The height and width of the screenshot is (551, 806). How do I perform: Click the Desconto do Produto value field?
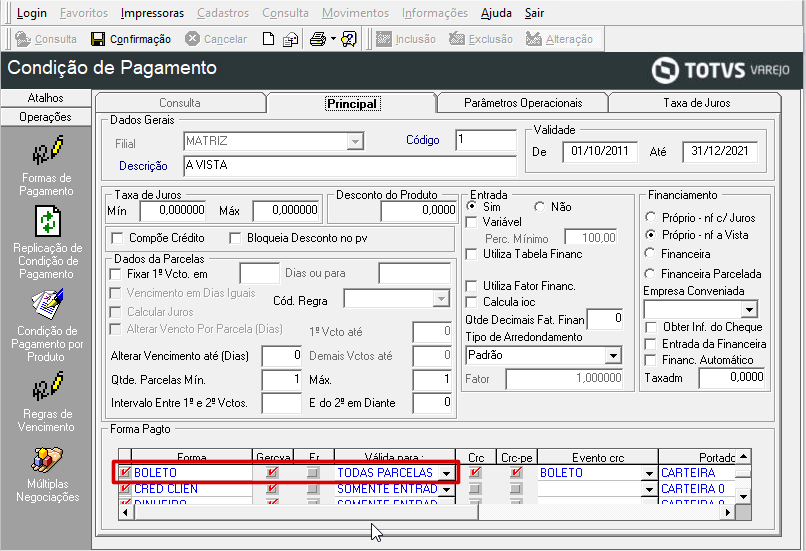pyautogui.click(x=418, y=211)
